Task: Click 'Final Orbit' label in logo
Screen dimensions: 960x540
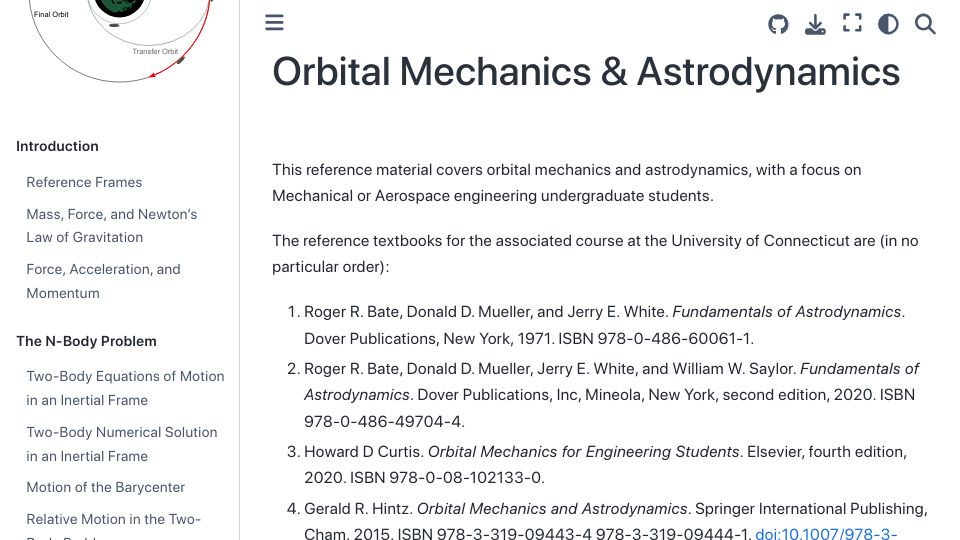Action: click(51, 14)
